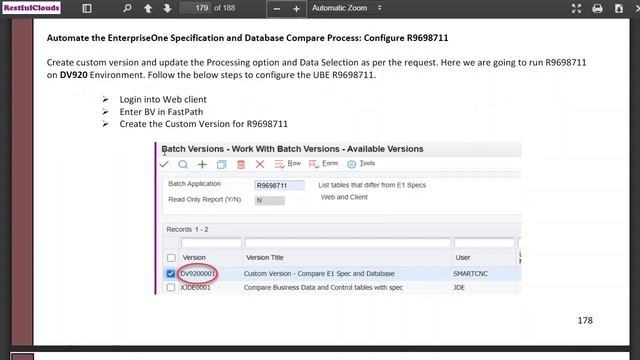This screenshot has height=360, width=640.
Task: Click the page number 178 footer
Action: [x=585, y=320]
